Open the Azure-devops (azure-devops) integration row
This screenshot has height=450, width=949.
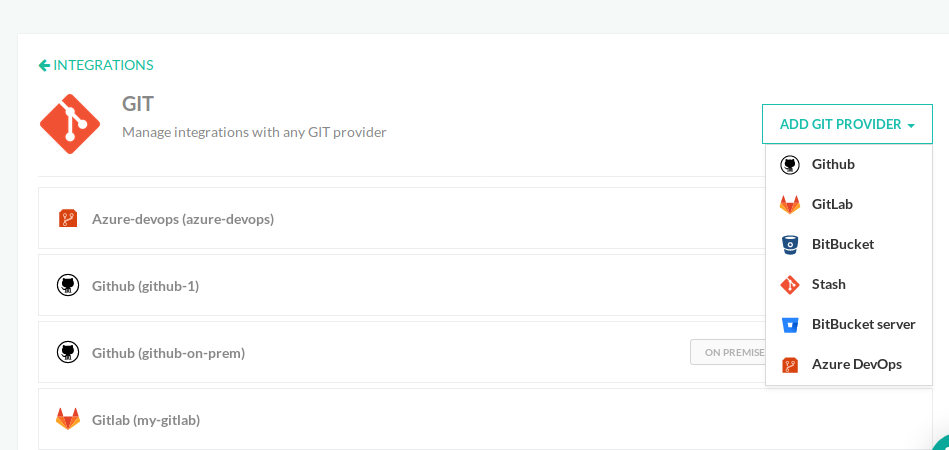pyautogui.click(x=183, y=218)
